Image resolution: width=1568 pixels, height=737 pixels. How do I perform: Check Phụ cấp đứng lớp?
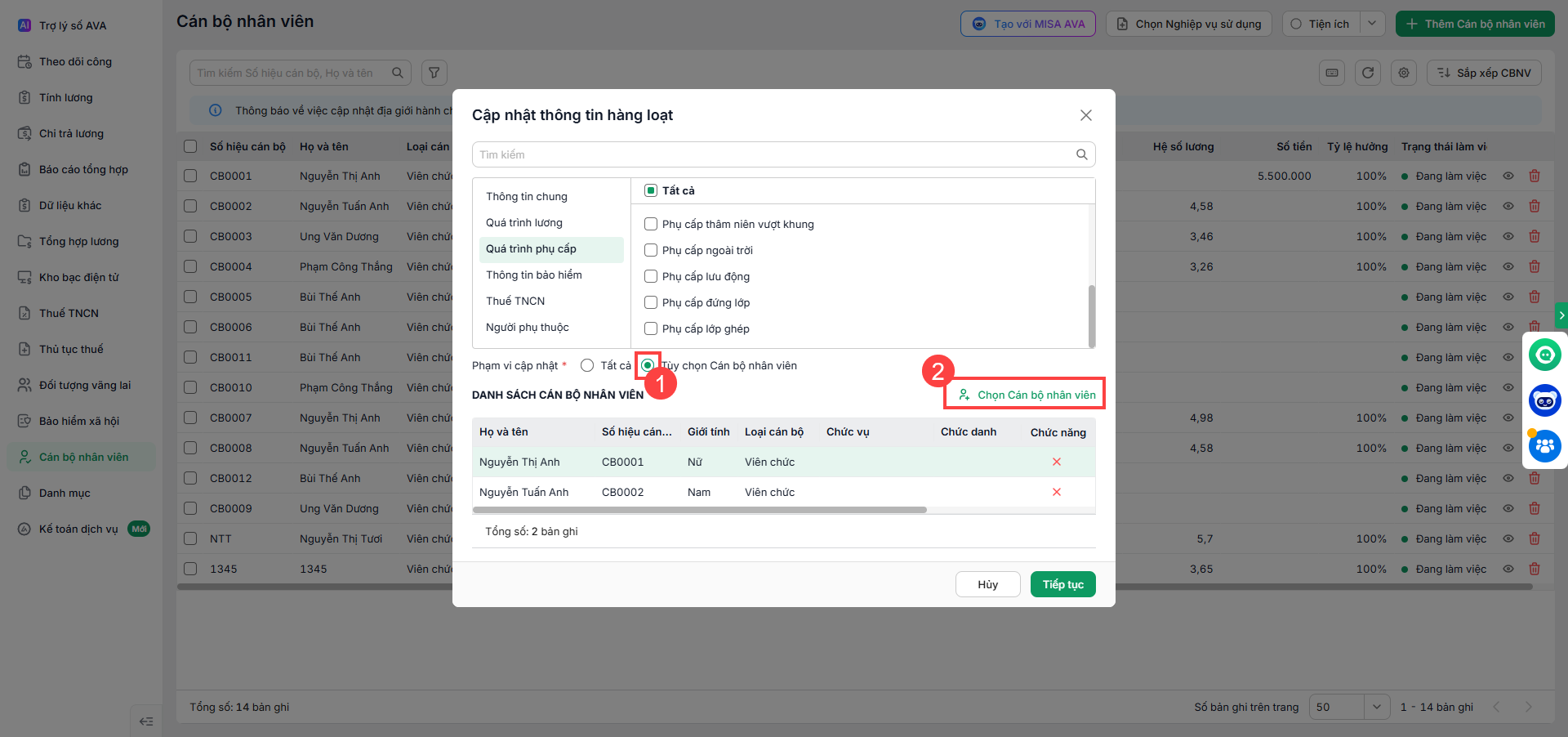pyautogui.click(x=651, y=302)
